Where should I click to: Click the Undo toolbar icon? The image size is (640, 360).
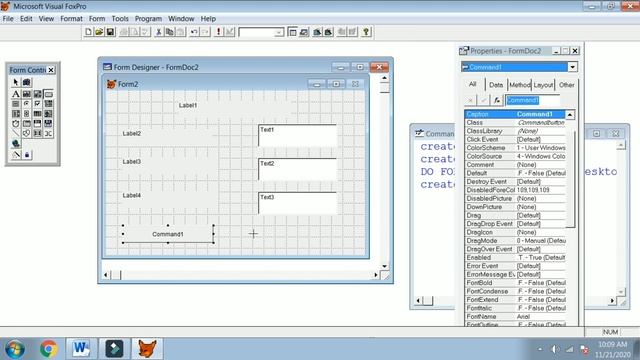(194, 32)
